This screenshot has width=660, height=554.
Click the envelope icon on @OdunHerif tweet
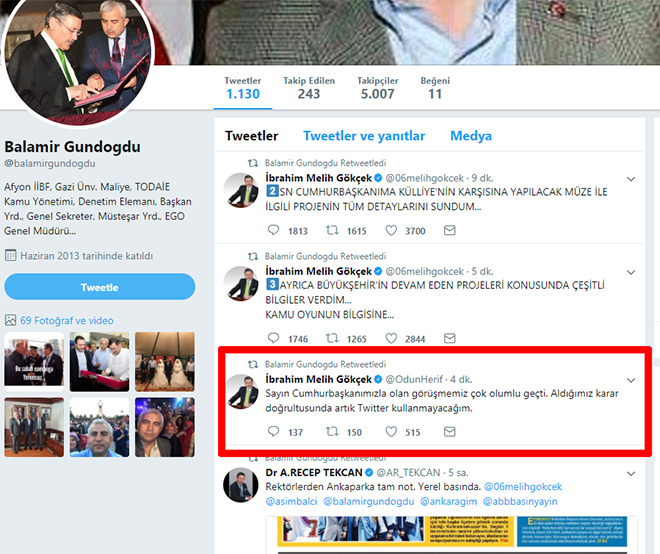pos(450,431)
